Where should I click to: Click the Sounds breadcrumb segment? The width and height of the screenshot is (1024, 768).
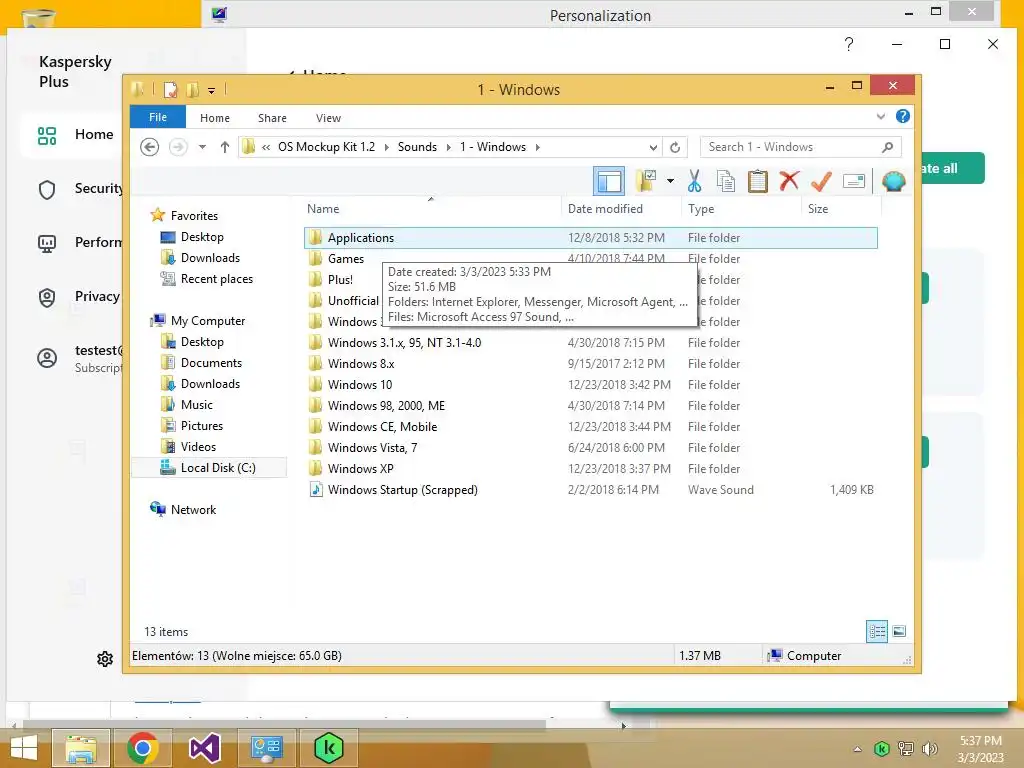coord(417,147)
